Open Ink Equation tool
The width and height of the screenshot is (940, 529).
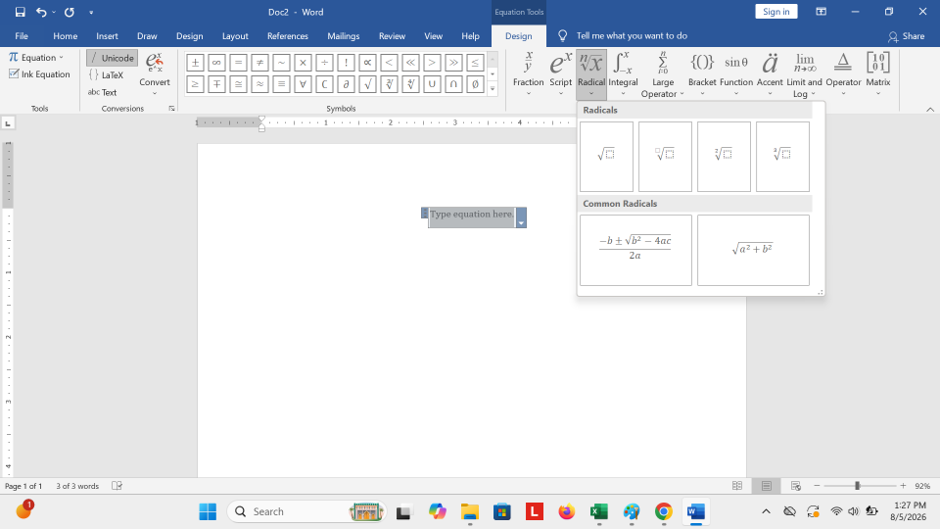[x=40, y=74]
